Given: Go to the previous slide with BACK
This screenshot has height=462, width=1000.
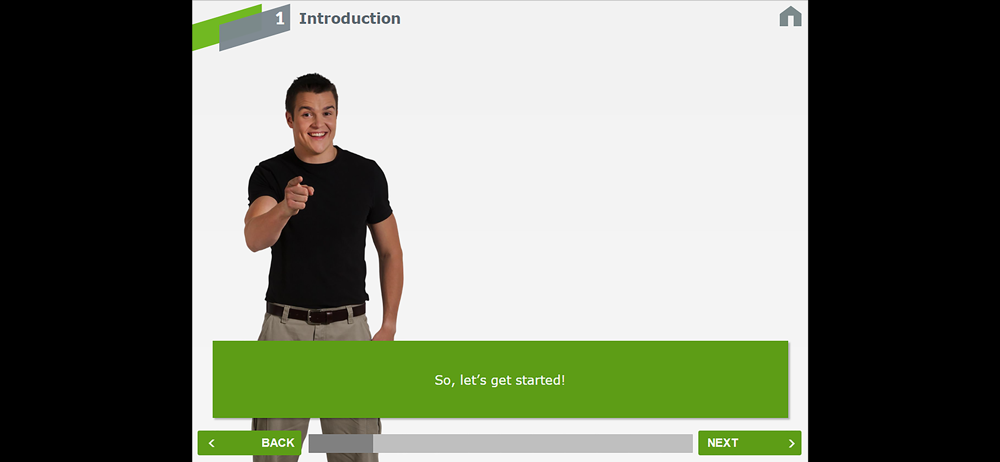Looking at the screenshot, I should (249, 443).
